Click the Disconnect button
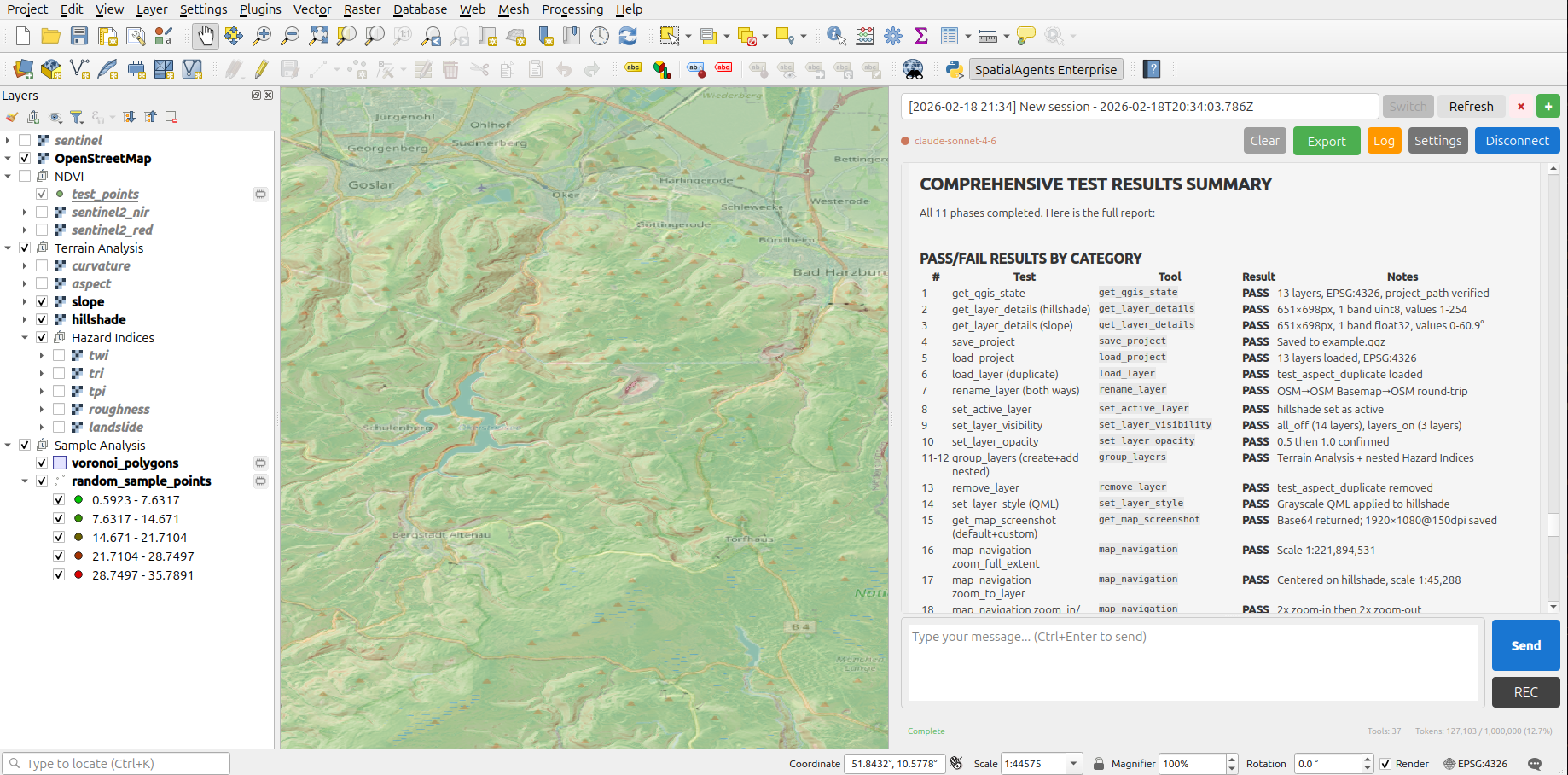 coord(1517,140)
